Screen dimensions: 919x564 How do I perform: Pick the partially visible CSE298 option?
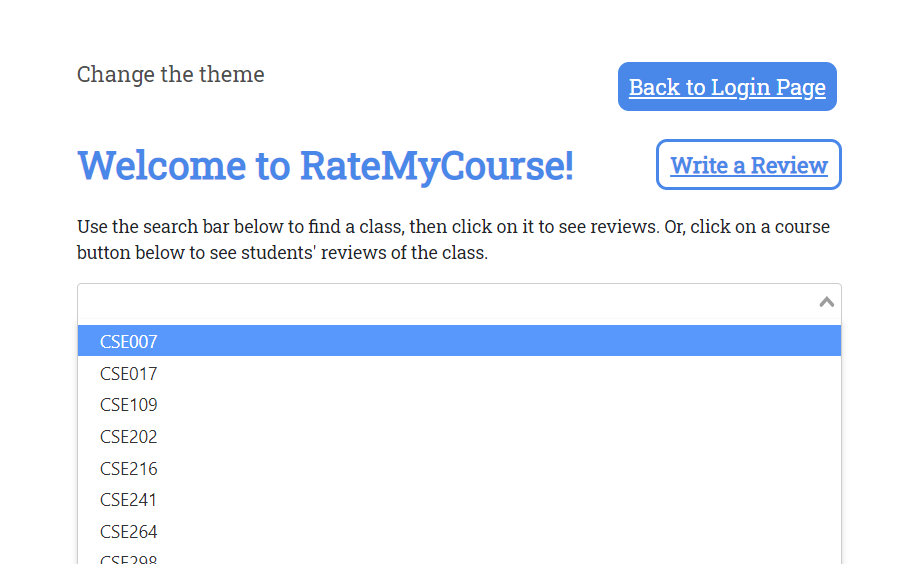click(129, 558)
